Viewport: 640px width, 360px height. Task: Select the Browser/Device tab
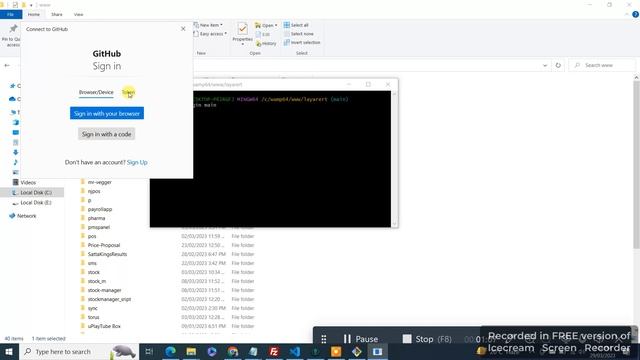[96, 92]
